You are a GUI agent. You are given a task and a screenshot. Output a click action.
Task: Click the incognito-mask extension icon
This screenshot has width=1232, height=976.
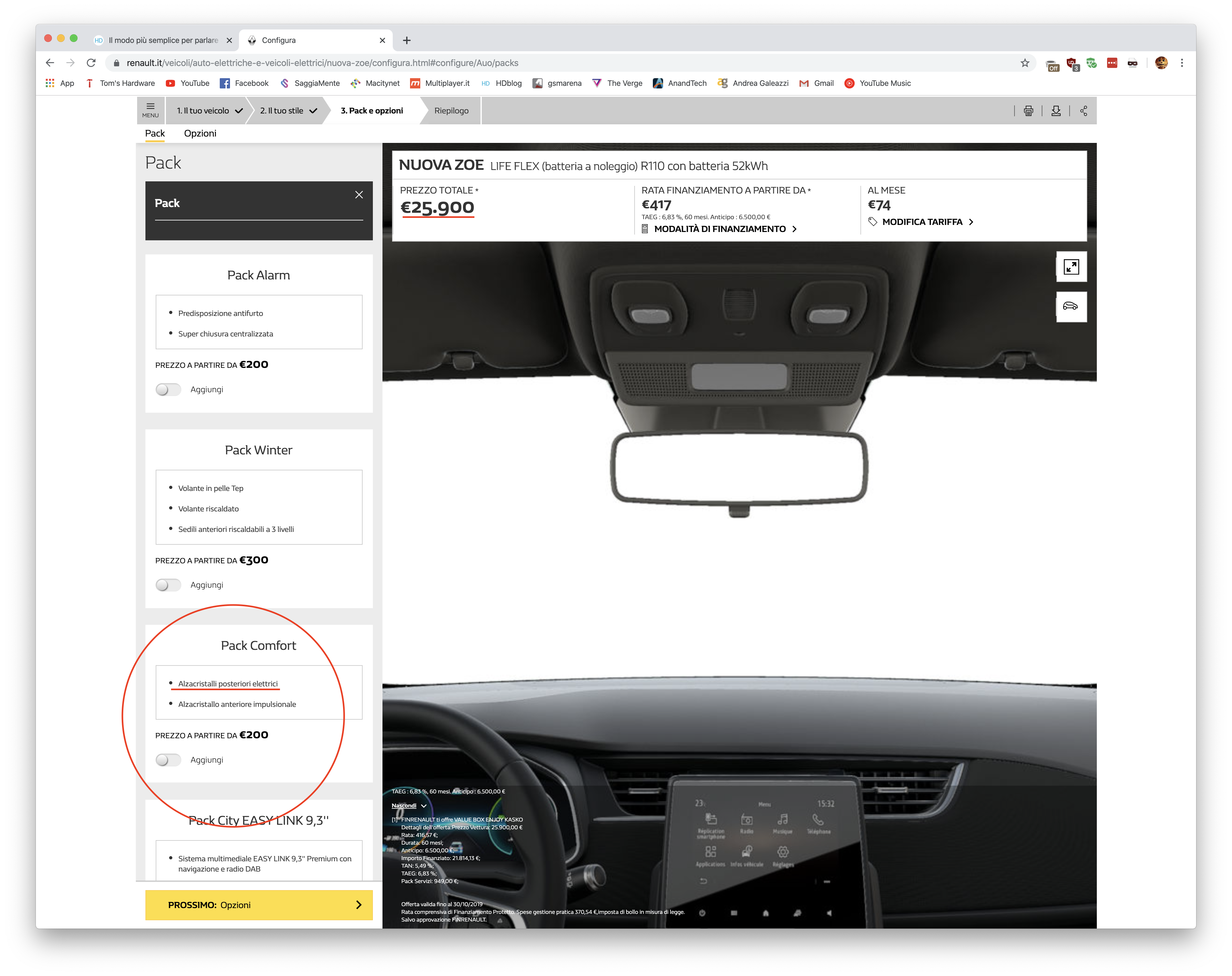pos(1132,63)
